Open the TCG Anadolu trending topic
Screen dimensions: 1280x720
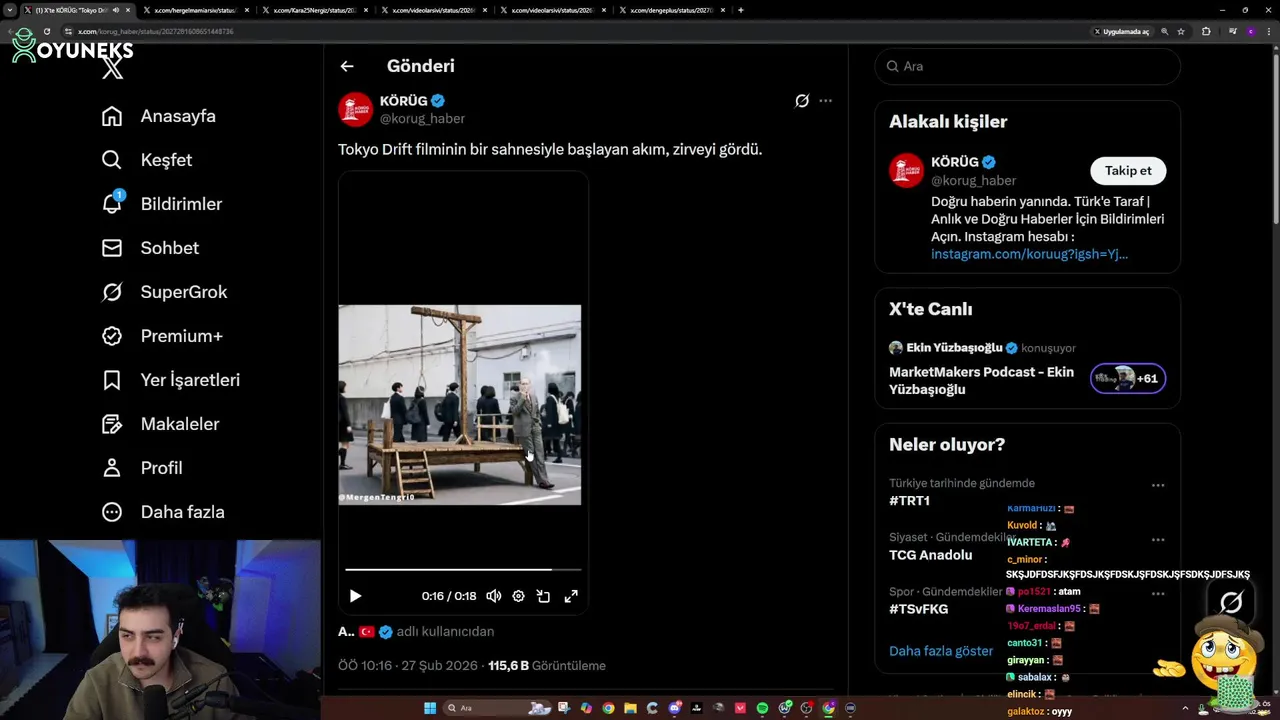point(930,555)
